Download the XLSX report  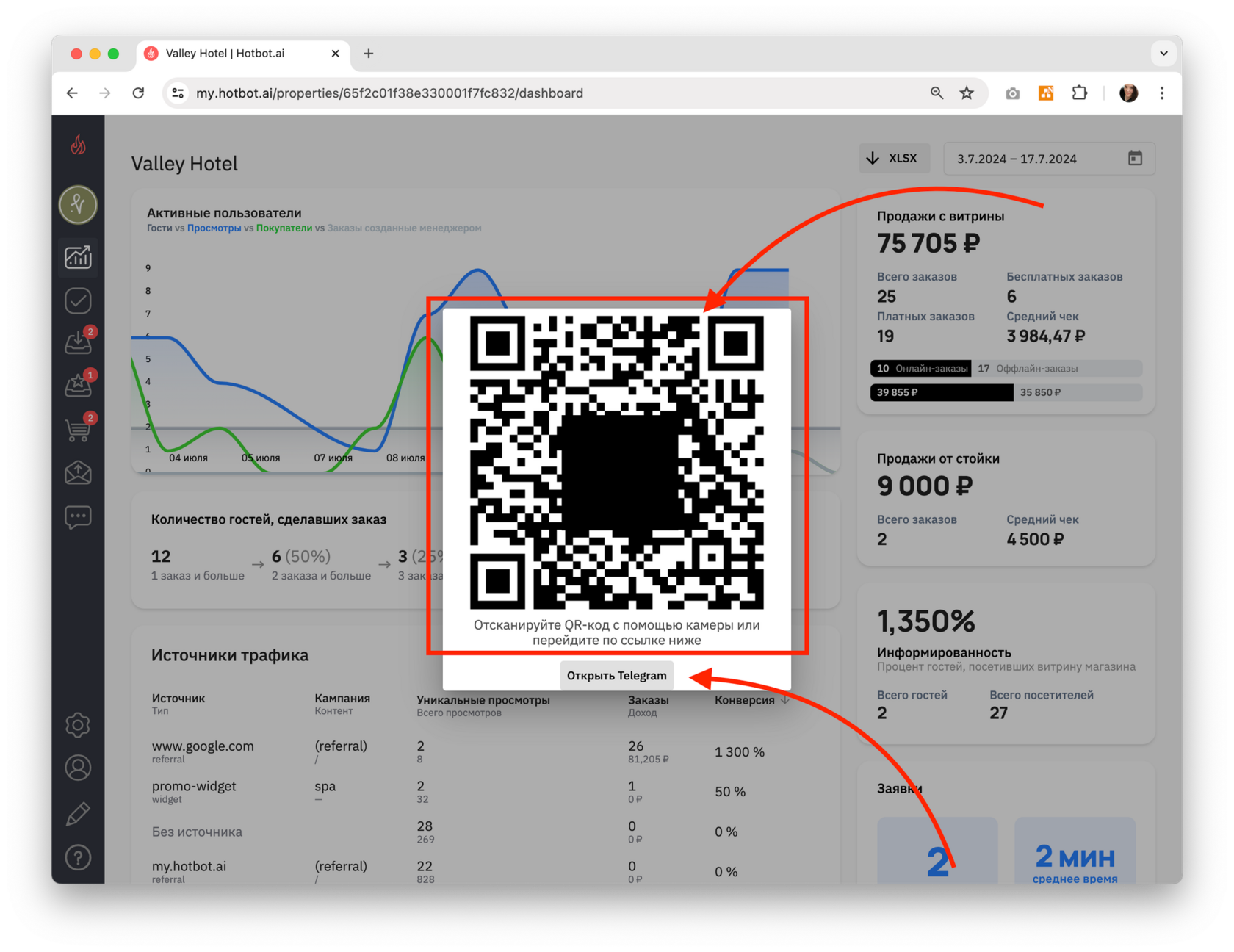(x=893, y=159)
